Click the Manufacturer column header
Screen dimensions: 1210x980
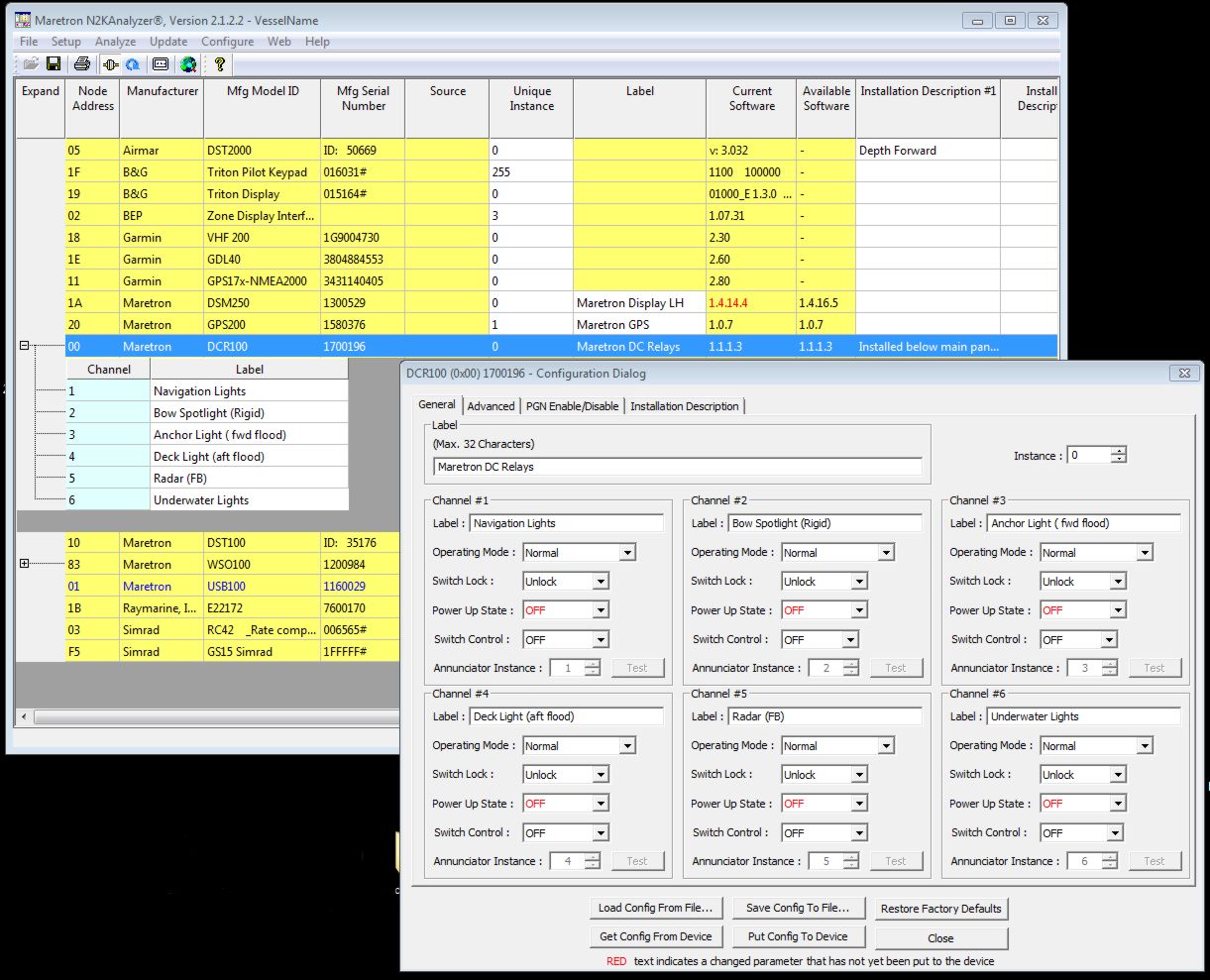(x=162, y=108)
